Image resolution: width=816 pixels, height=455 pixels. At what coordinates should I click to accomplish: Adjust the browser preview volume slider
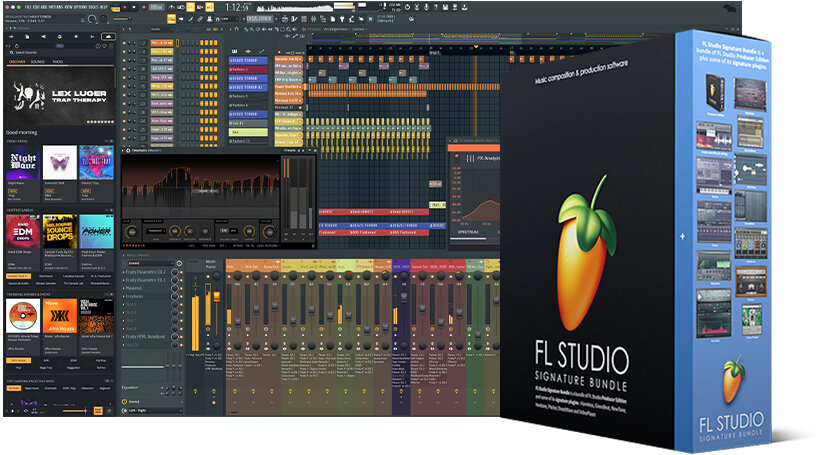click(x=74, y=411)
